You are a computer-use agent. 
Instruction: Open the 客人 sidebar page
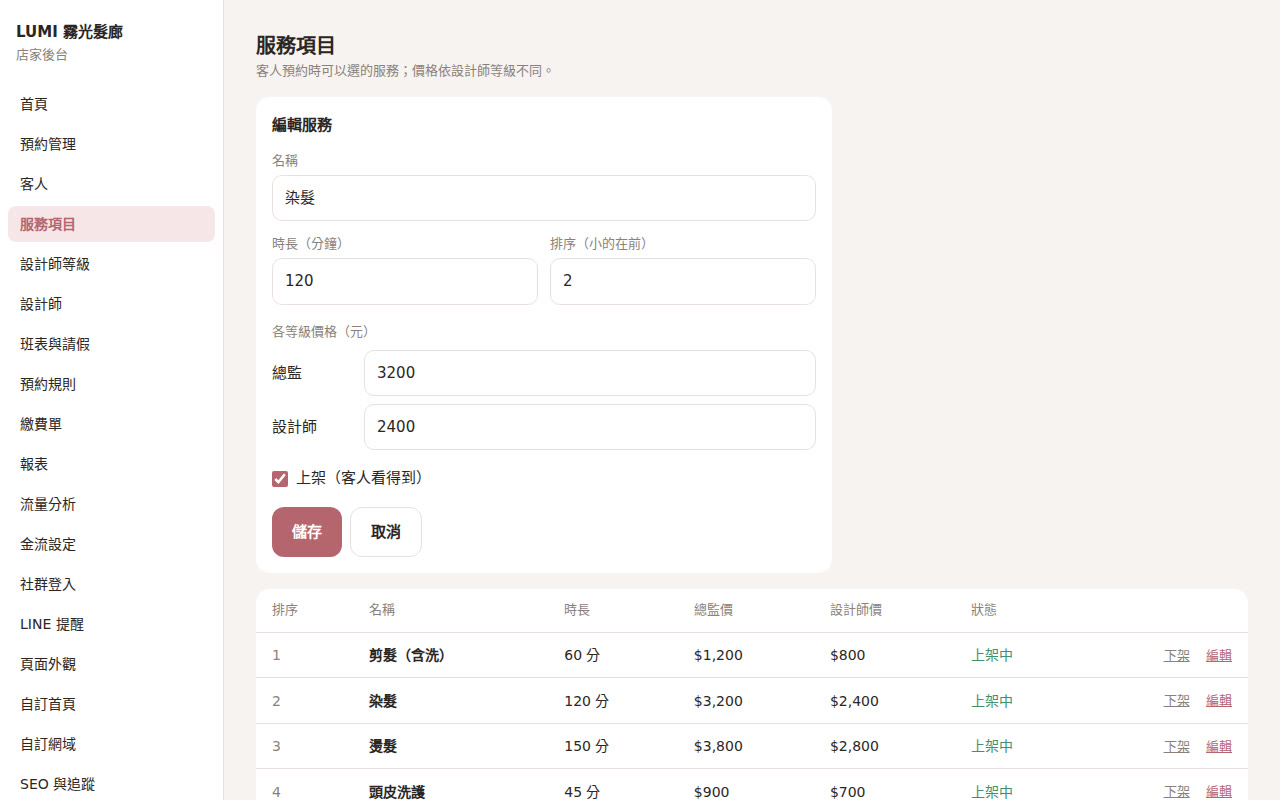click(x=111, y=184)
